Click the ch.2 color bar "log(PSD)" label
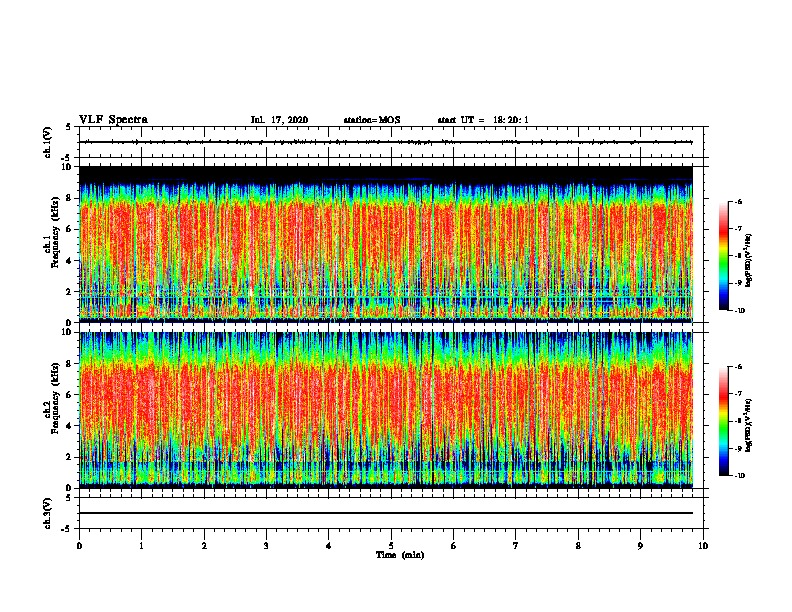The height and width of the screenshot is (612, 792). tap(749, 425)
